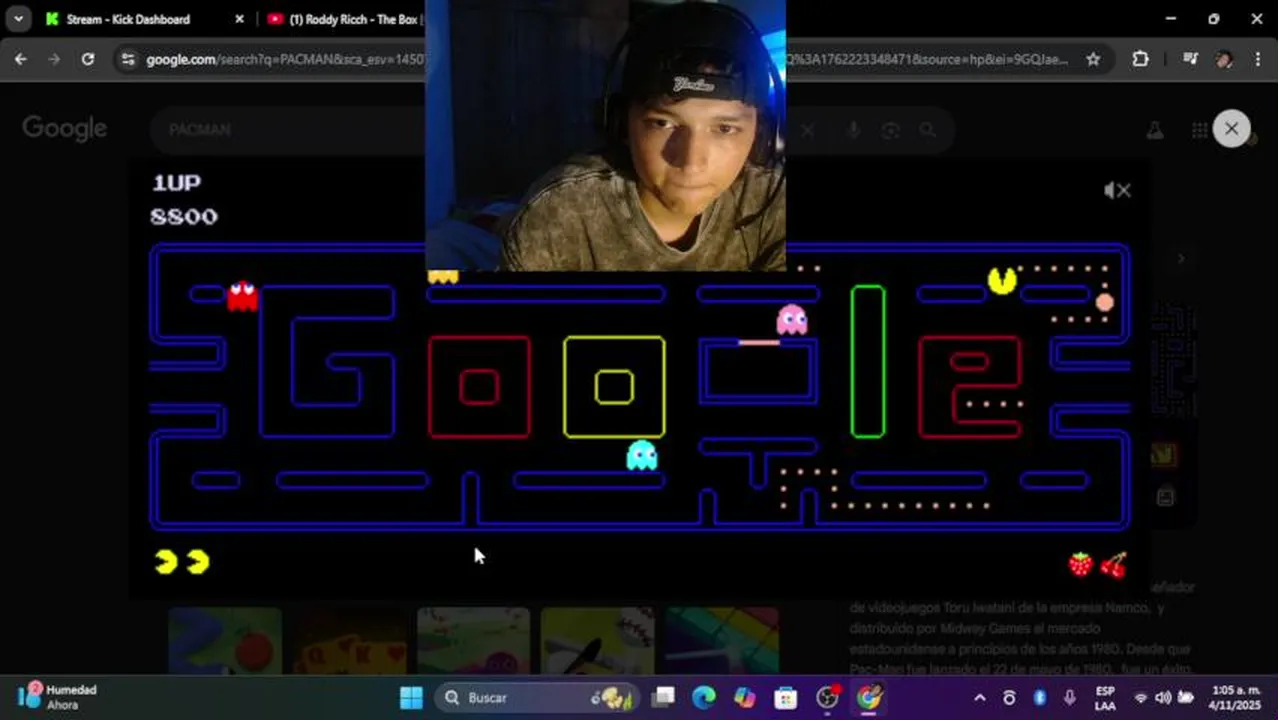Viewport: 1278px width, 720px height.
Task: Open Task View on the taskbar
Action: [663, 697]
